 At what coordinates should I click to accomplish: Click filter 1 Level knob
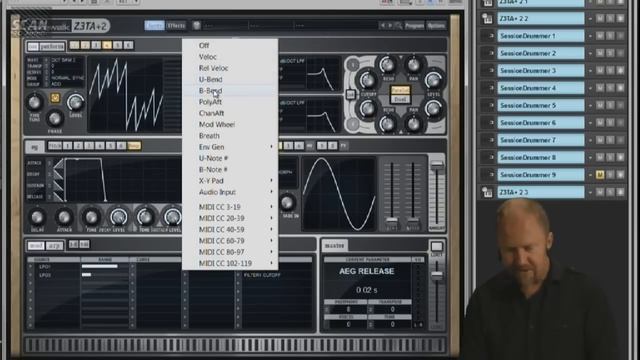point(433,80)
